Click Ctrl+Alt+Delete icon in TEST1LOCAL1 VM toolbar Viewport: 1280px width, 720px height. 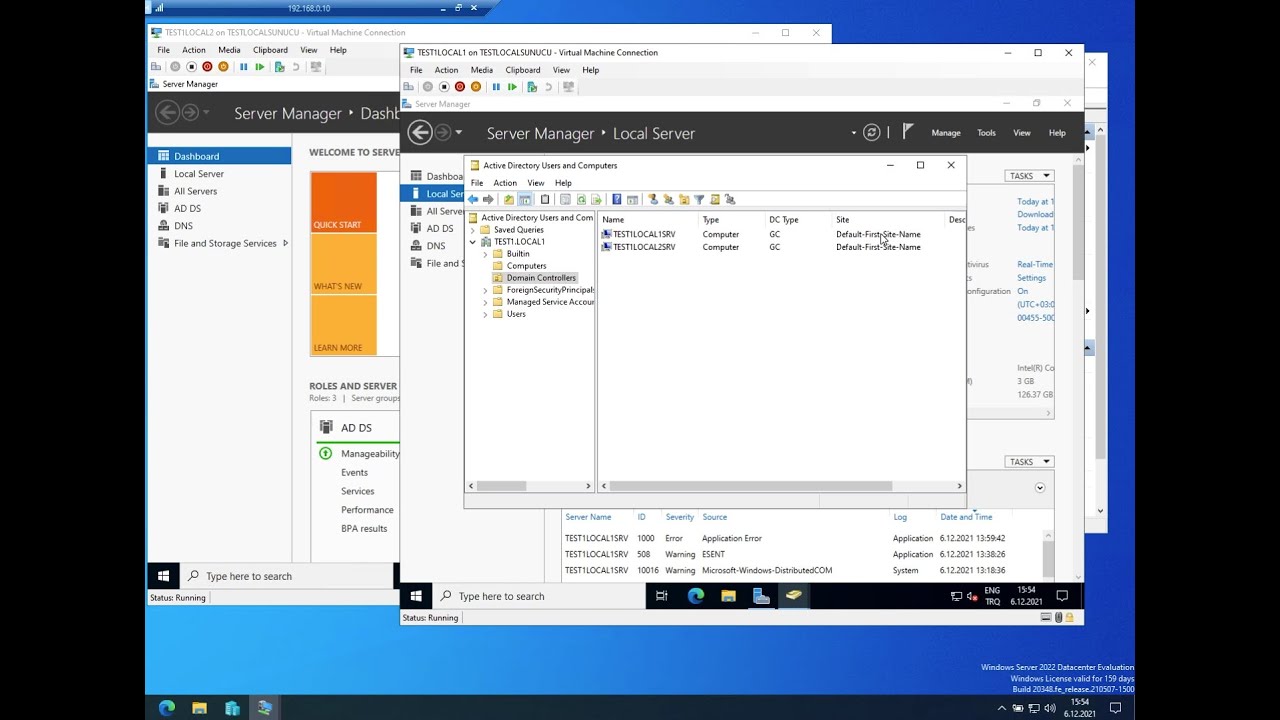coord(408,87)
